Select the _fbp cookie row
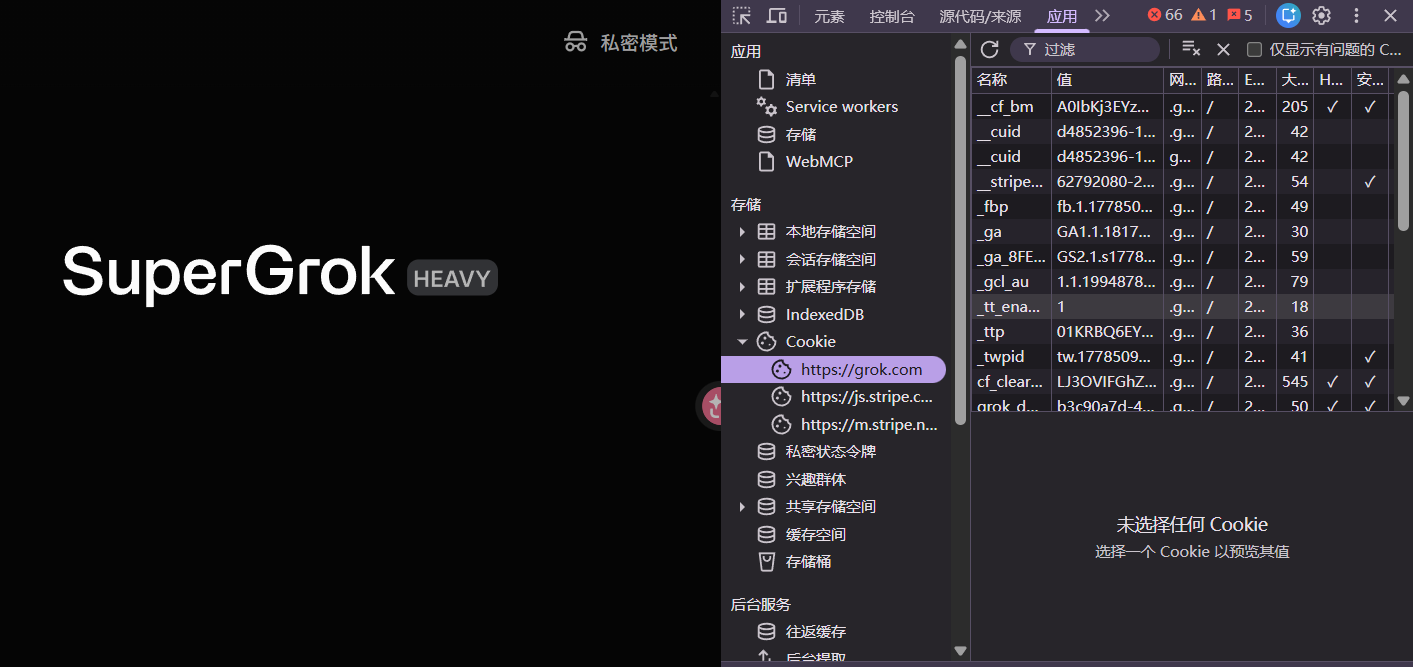Viewport: 1413px width, 667px height. [1182, 206]
